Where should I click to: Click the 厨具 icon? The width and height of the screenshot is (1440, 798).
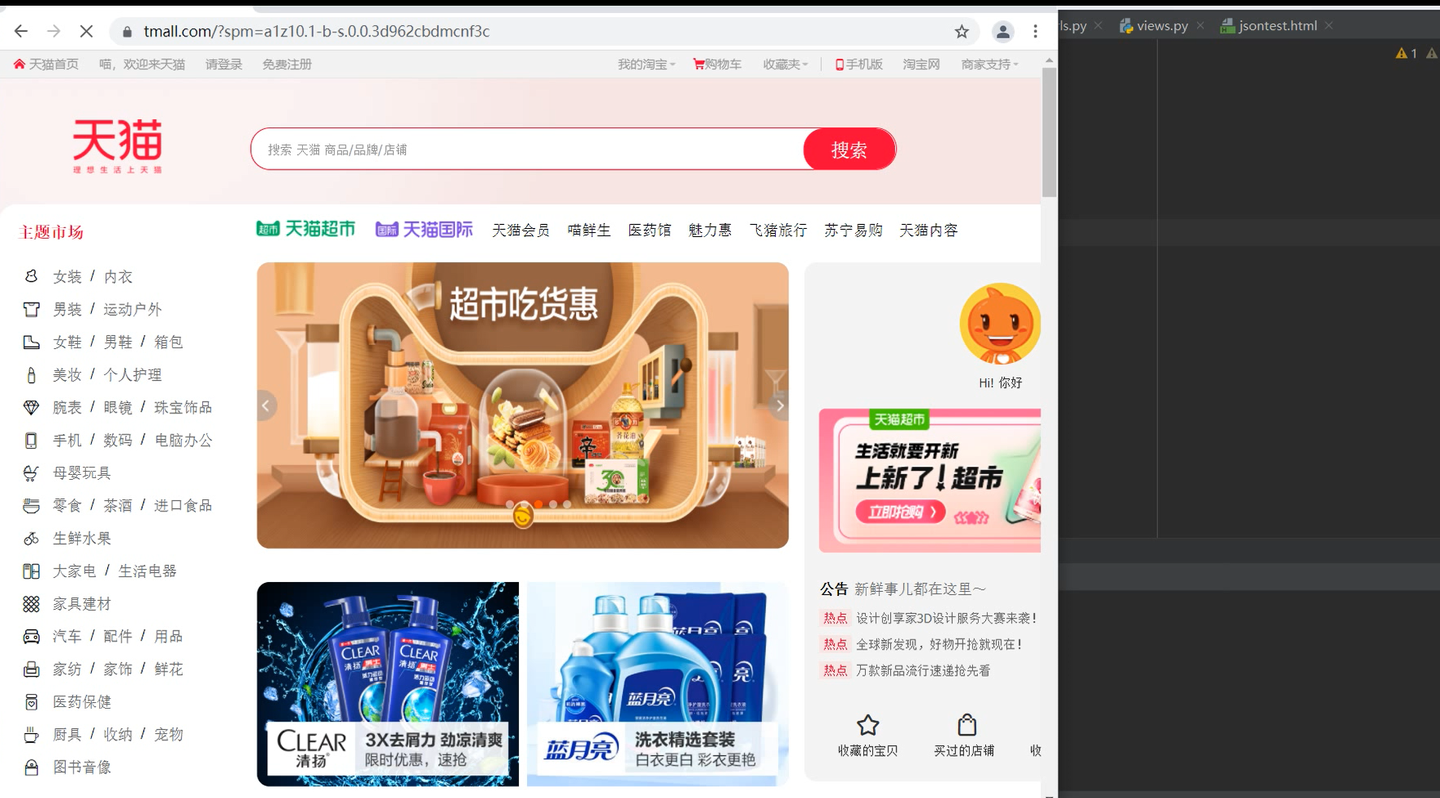click(31, 734)
